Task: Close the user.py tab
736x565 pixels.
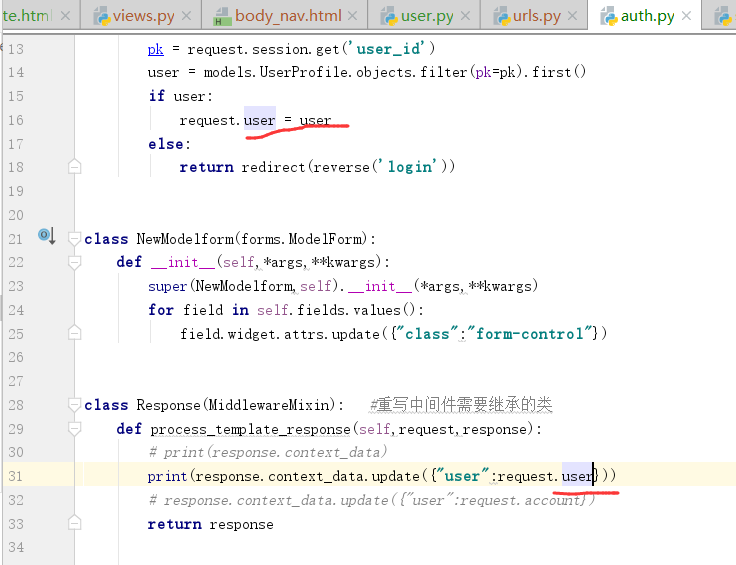Action: tap(465, 16)
